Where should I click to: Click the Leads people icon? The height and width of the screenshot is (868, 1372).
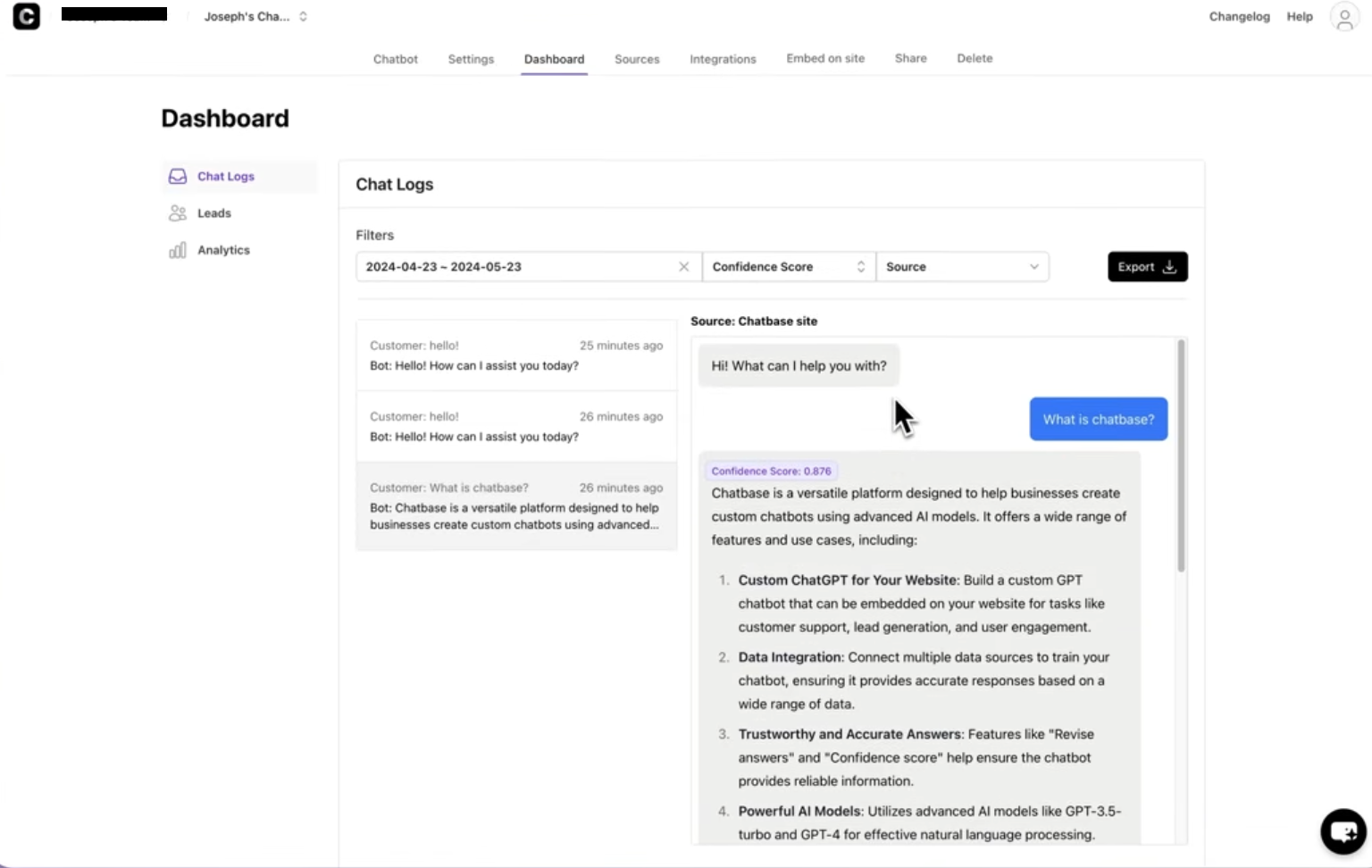point(178,213)
